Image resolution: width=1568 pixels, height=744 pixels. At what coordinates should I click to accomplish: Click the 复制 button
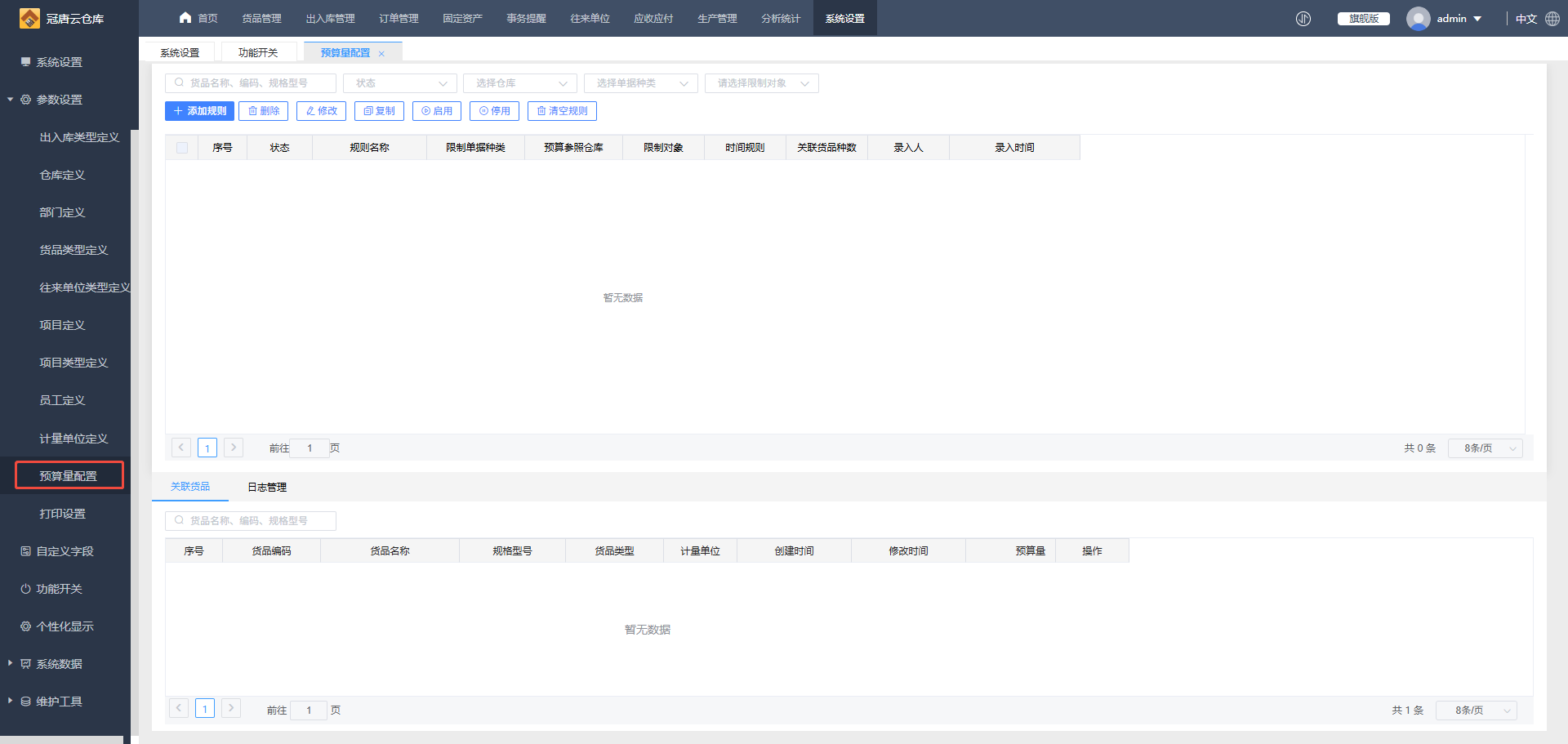379,111
